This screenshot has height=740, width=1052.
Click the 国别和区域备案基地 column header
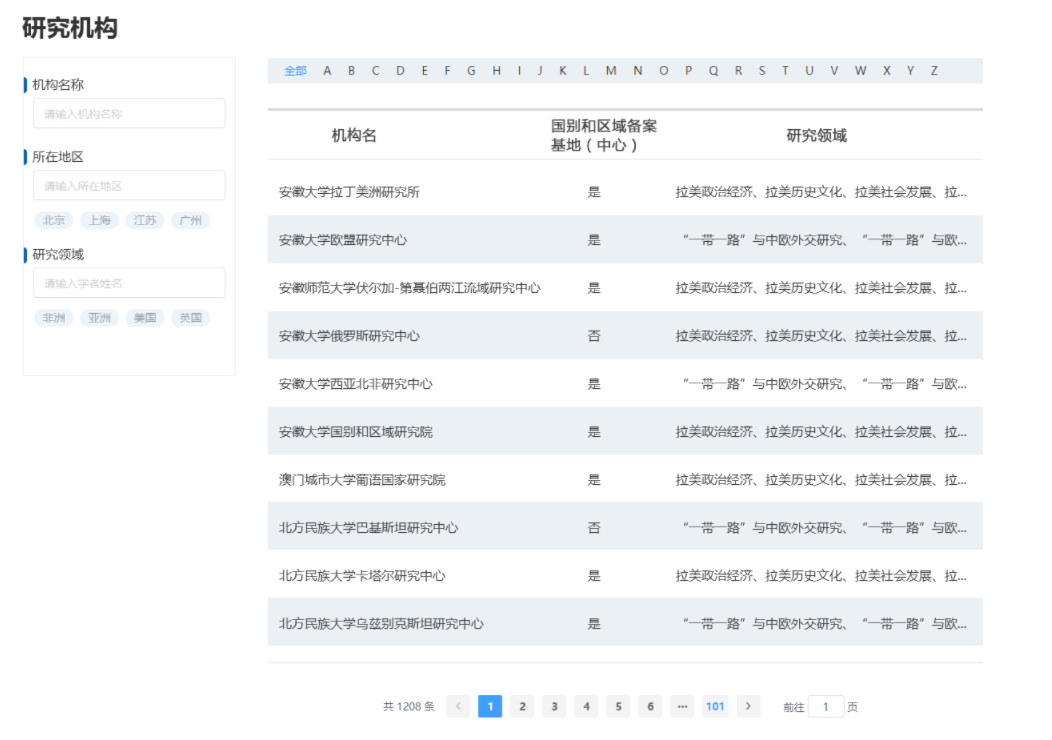(x=604, y=136)
